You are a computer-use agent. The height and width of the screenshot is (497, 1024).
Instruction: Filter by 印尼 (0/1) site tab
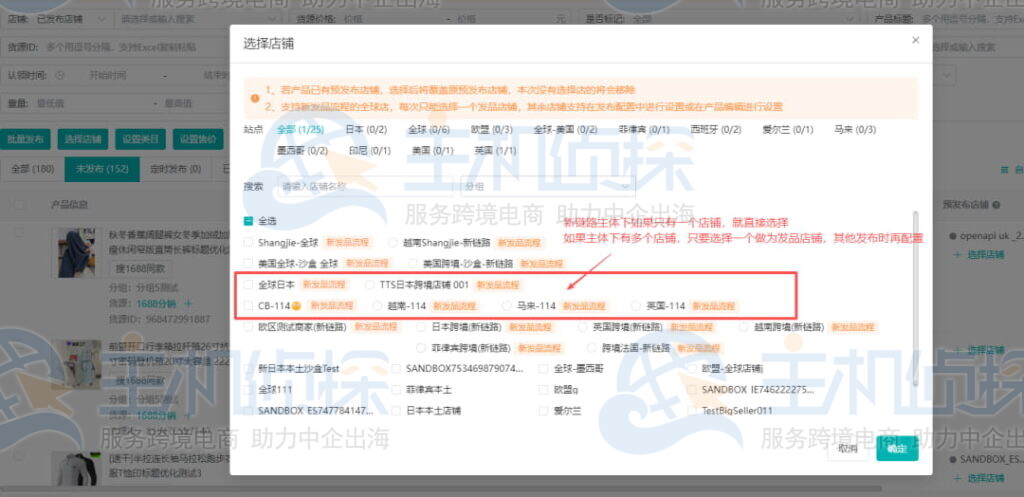pos(370,151)
